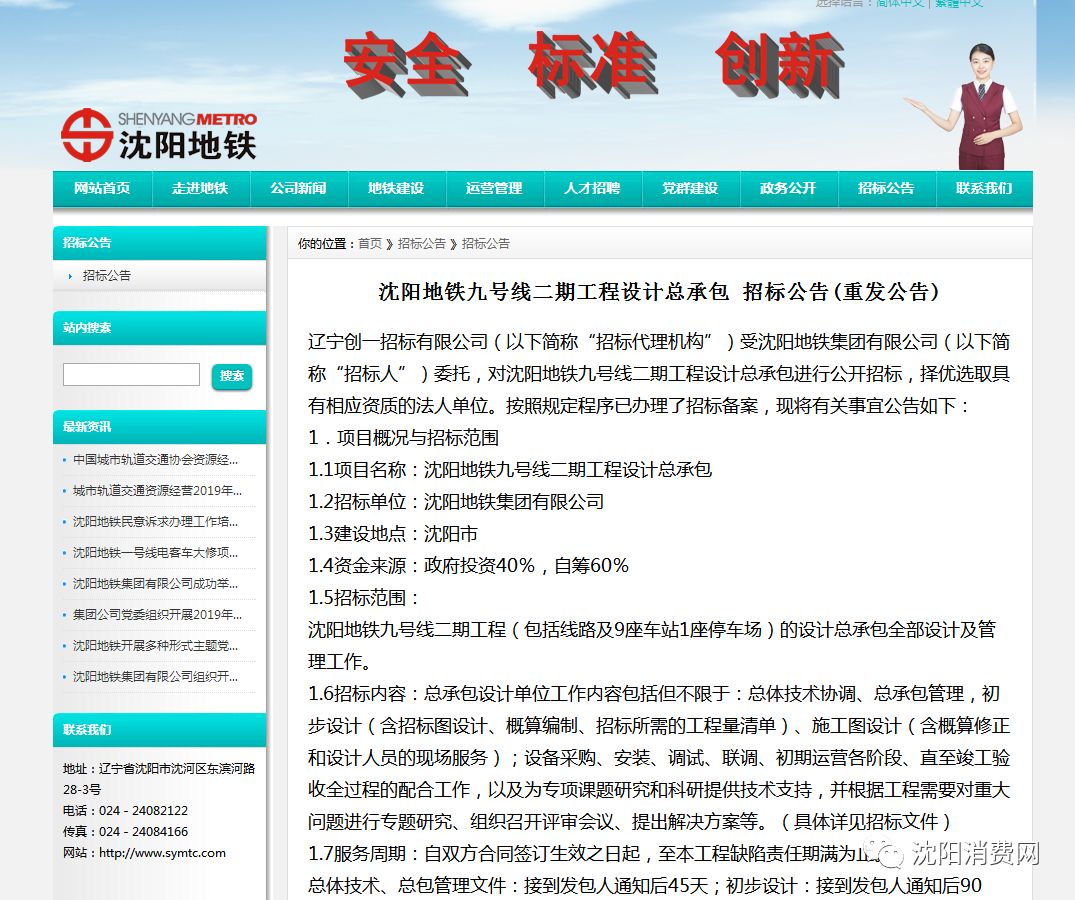
Task: Click 首页 in the breadcrumb path
Action: point(370,244)
